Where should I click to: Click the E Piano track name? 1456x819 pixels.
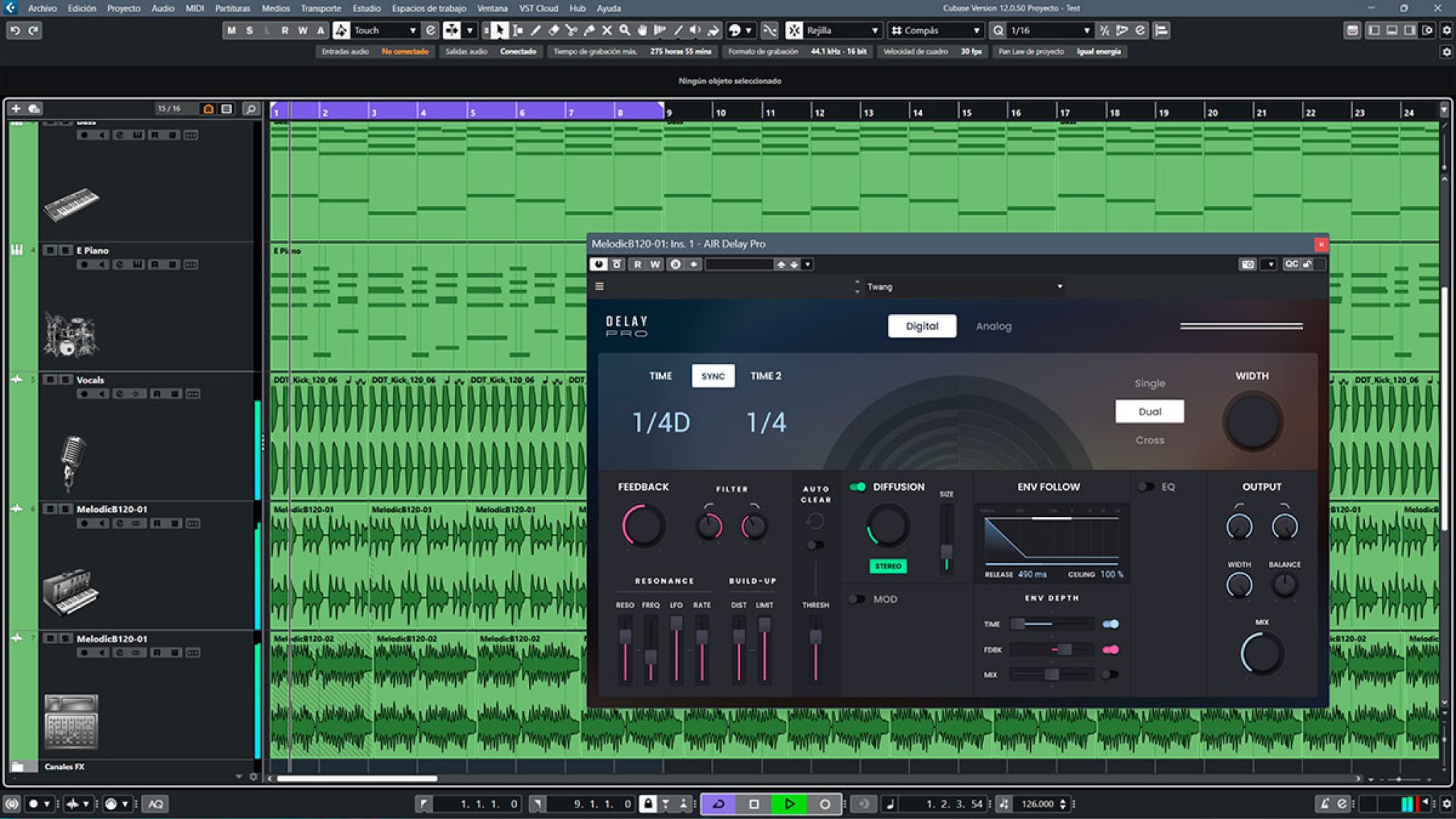click(92, 250)
